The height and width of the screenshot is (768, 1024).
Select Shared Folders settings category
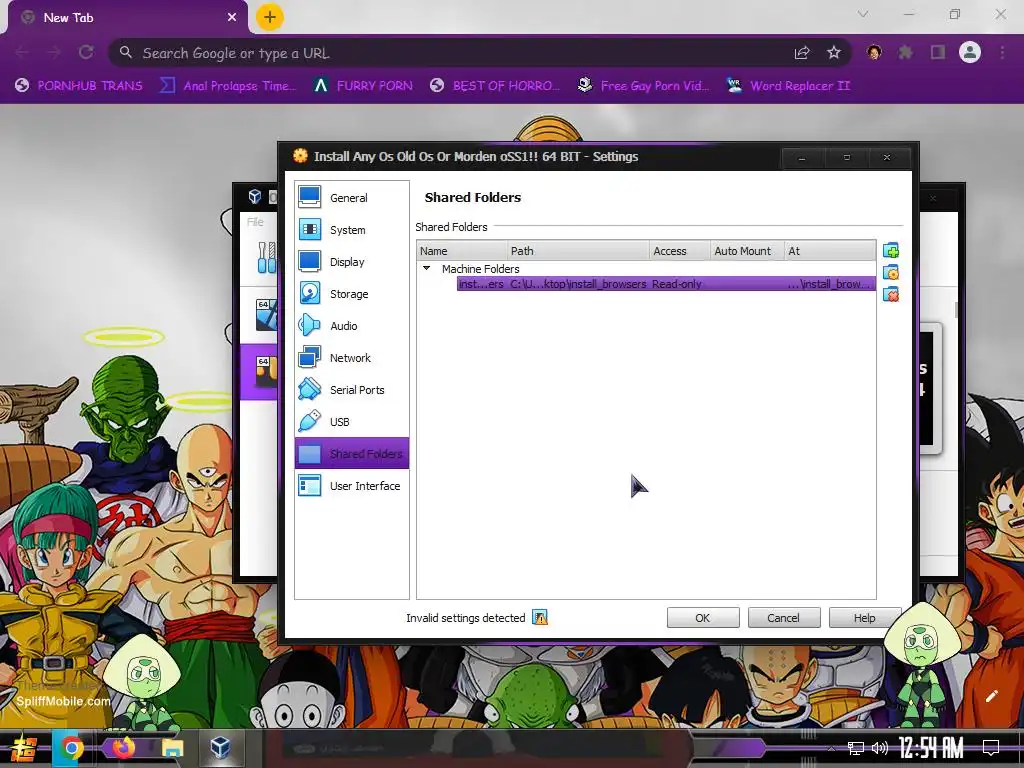pyautogui.click(x=351, y=453)
